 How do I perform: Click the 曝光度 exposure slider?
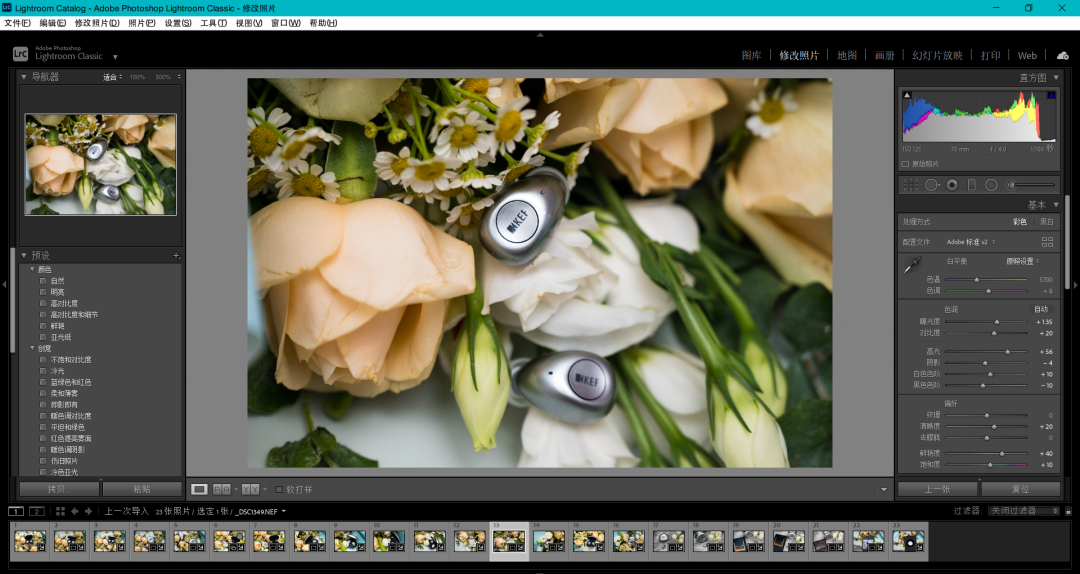click(996, 322)
